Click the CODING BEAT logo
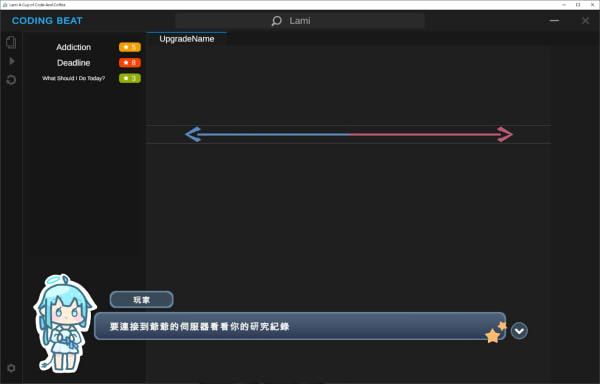Image resolution: width=600 pixels, height=384 pixels. [47, 21]
